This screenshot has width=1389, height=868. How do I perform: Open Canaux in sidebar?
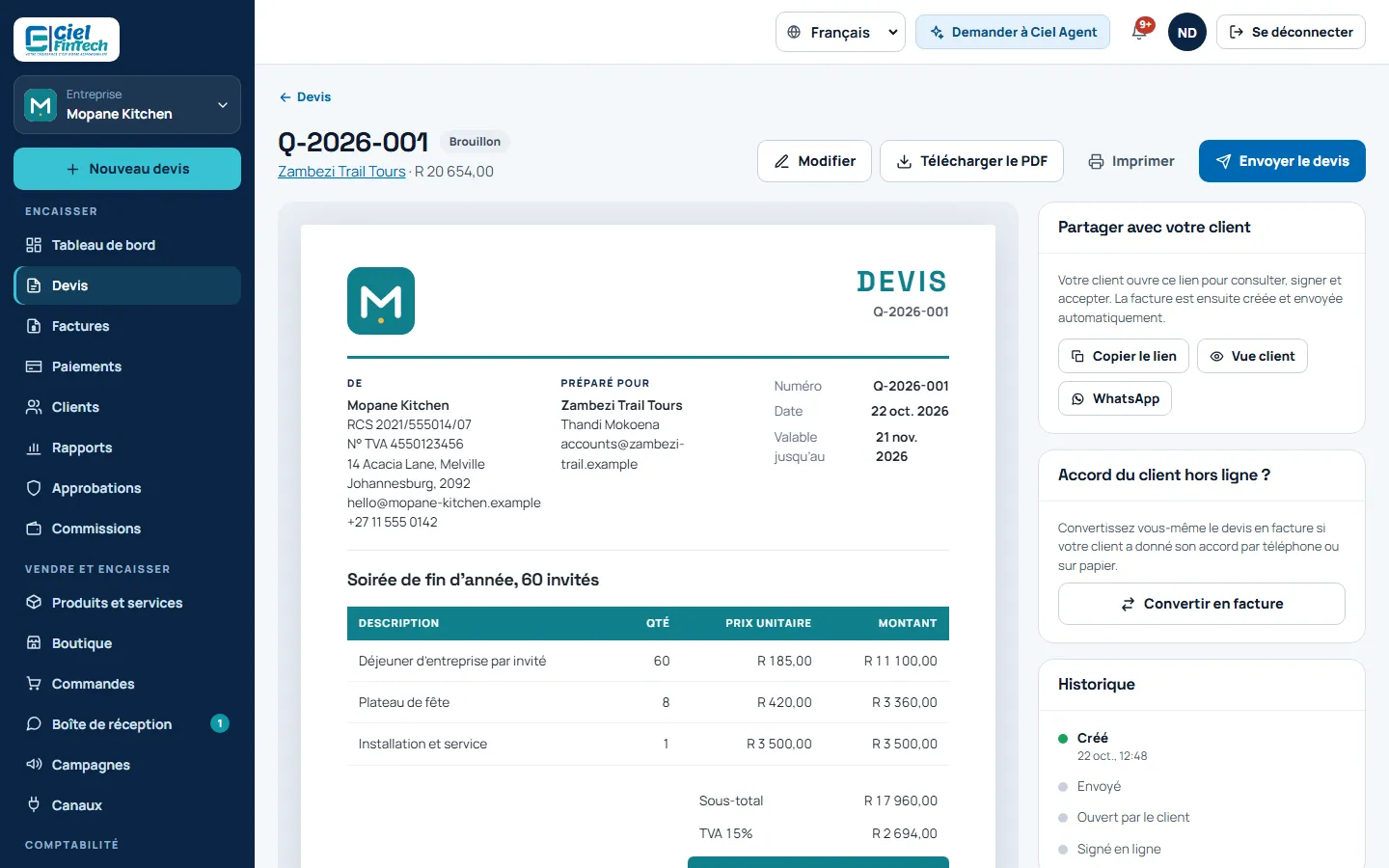coord(127,805)
